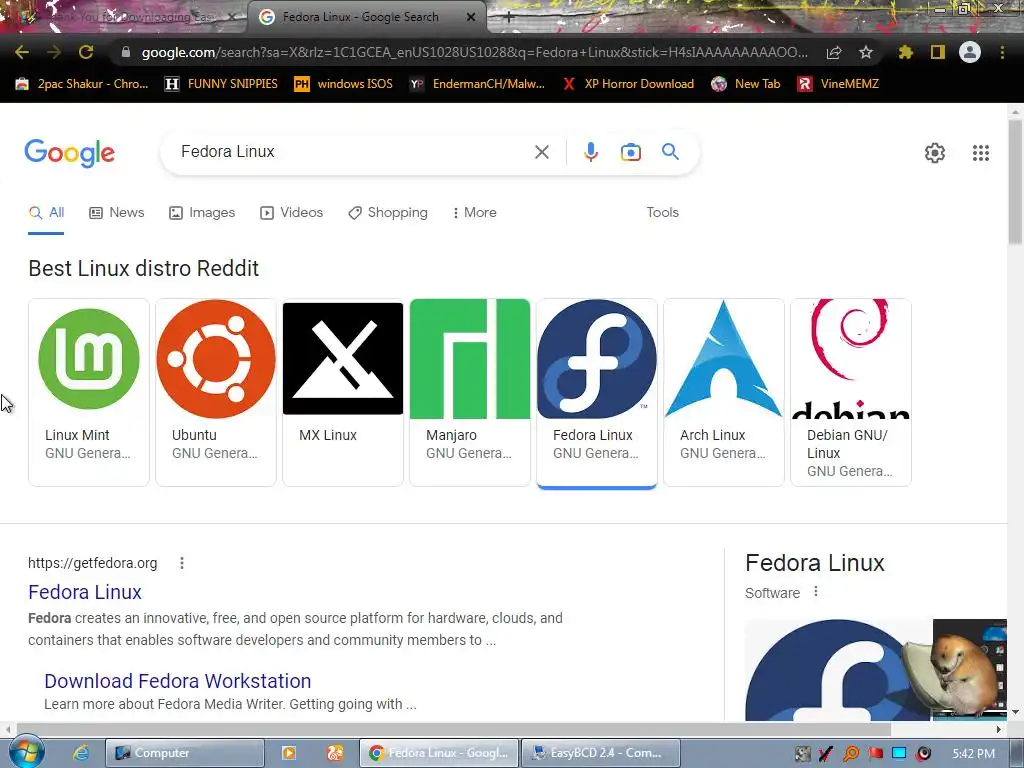
Task: Select the Fedora Linux card
Action: click(597, 392)
